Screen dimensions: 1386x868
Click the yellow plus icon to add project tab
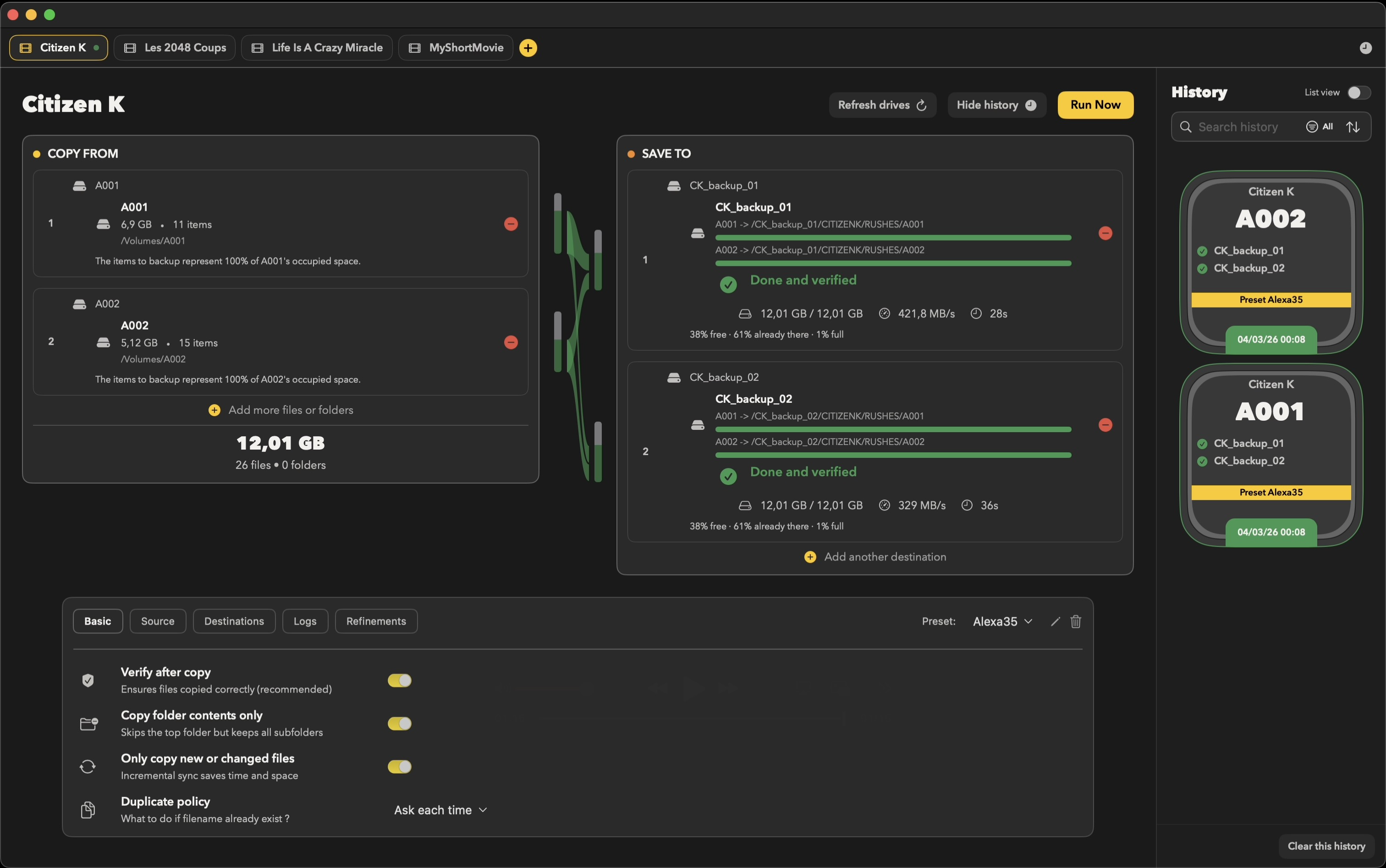click(x=528, y=48)
